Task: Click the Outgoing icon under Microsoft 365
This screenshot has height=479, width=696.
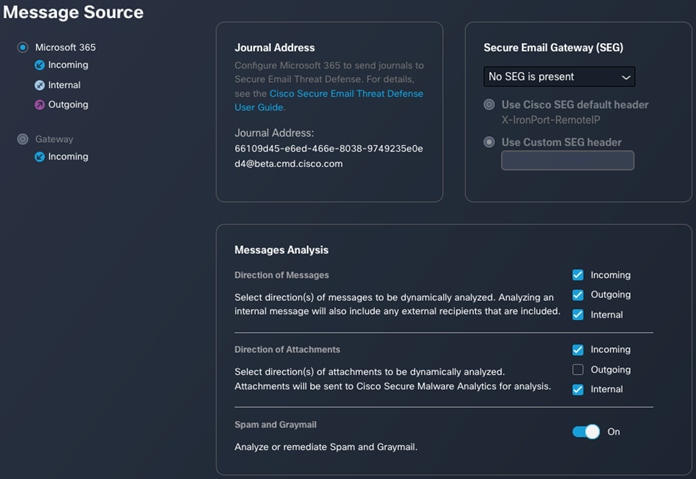Action: (40, 105)
